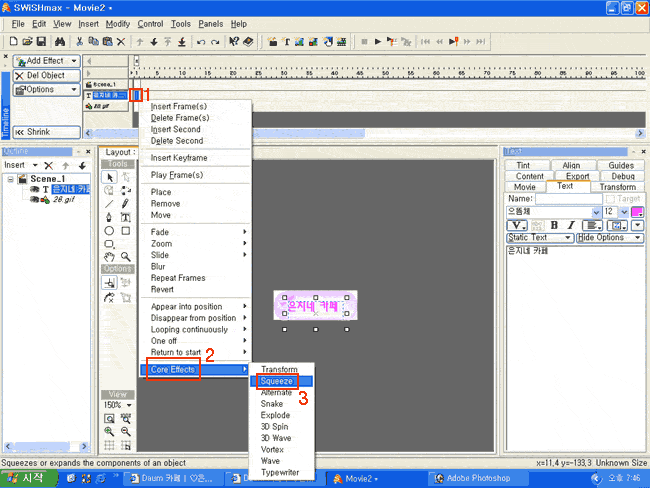
Task: Toggle the grid display icon
Action: 109,445
